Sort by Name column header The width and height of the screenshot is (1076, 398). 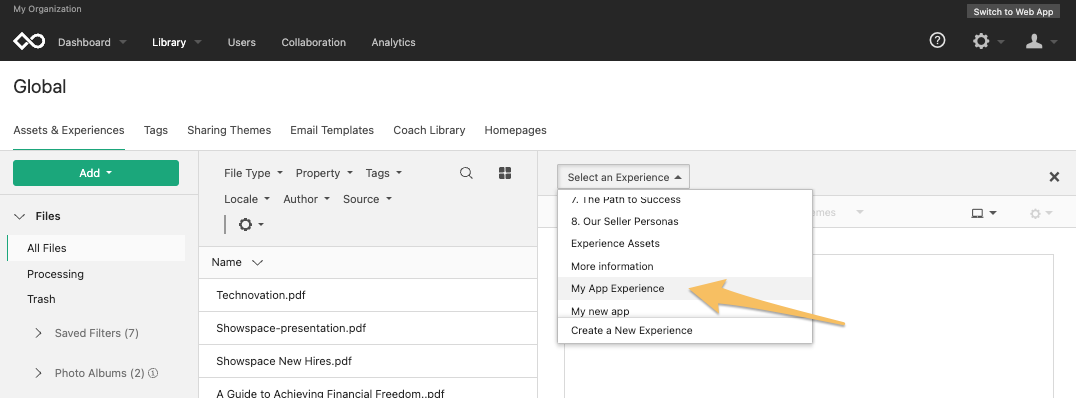click(x=237, y=262)
